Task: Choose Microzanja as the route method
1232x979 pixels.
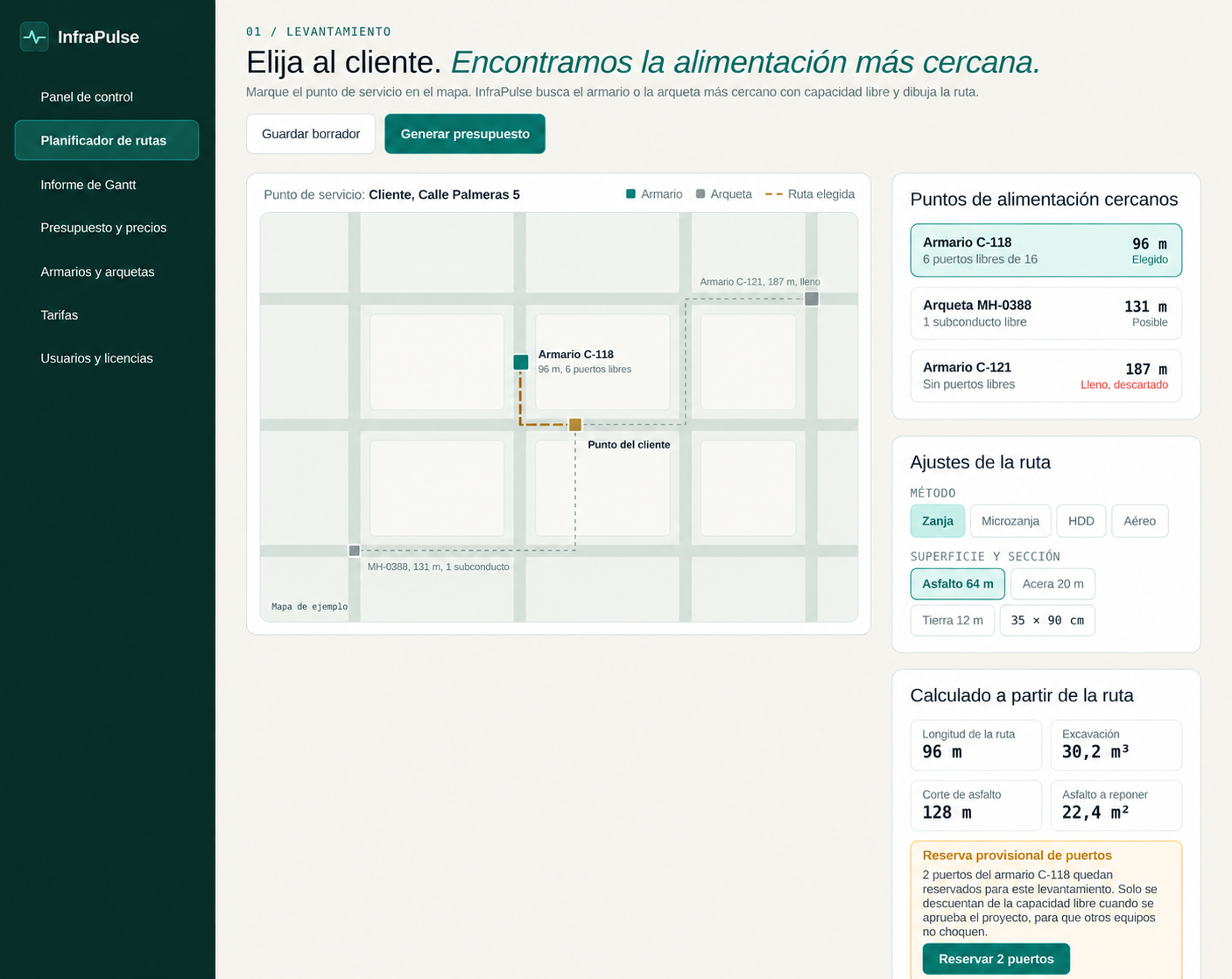Action: click(1010, 521)
